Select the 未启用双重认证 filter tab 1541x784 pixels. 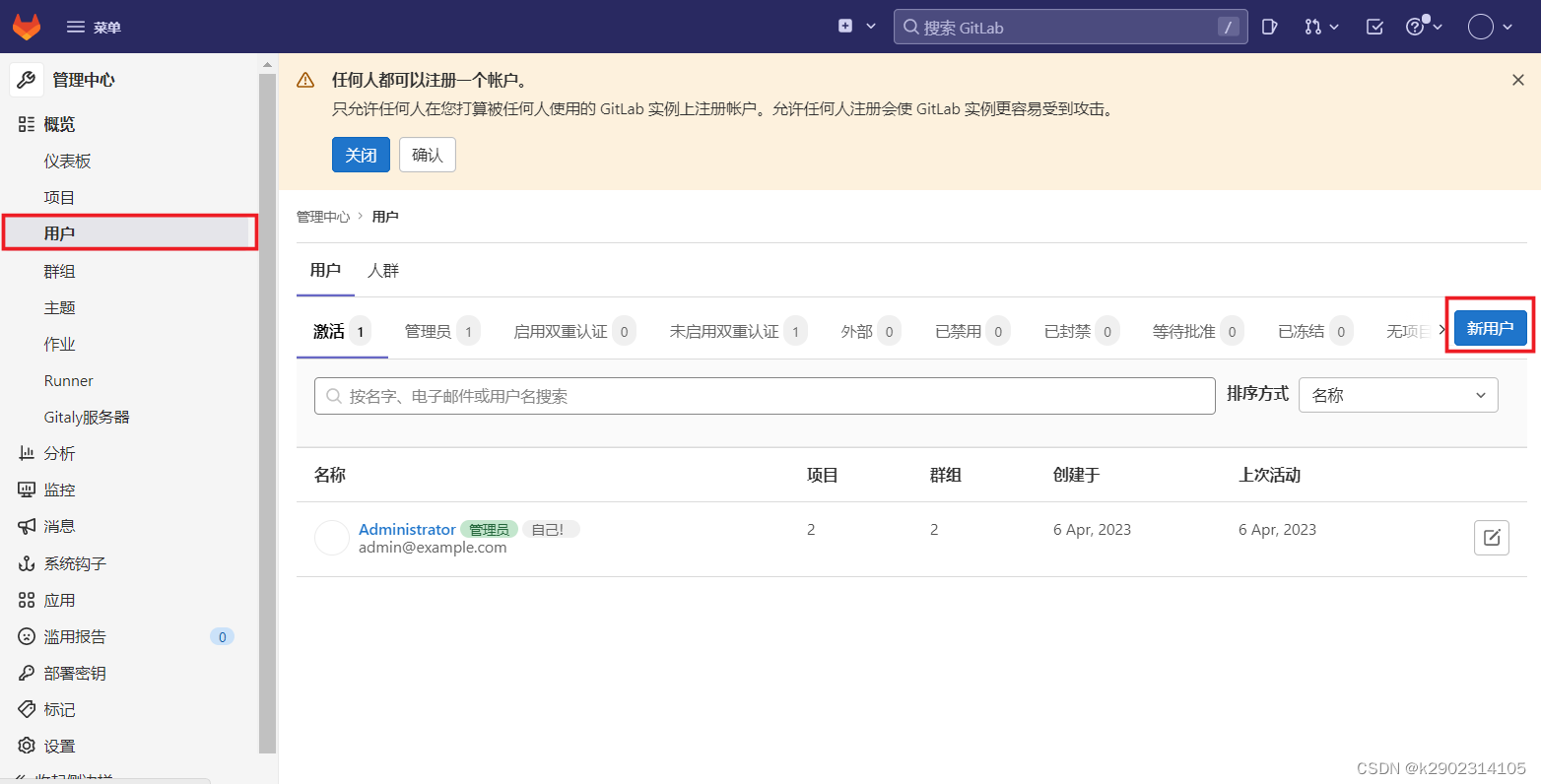[738, 332]
